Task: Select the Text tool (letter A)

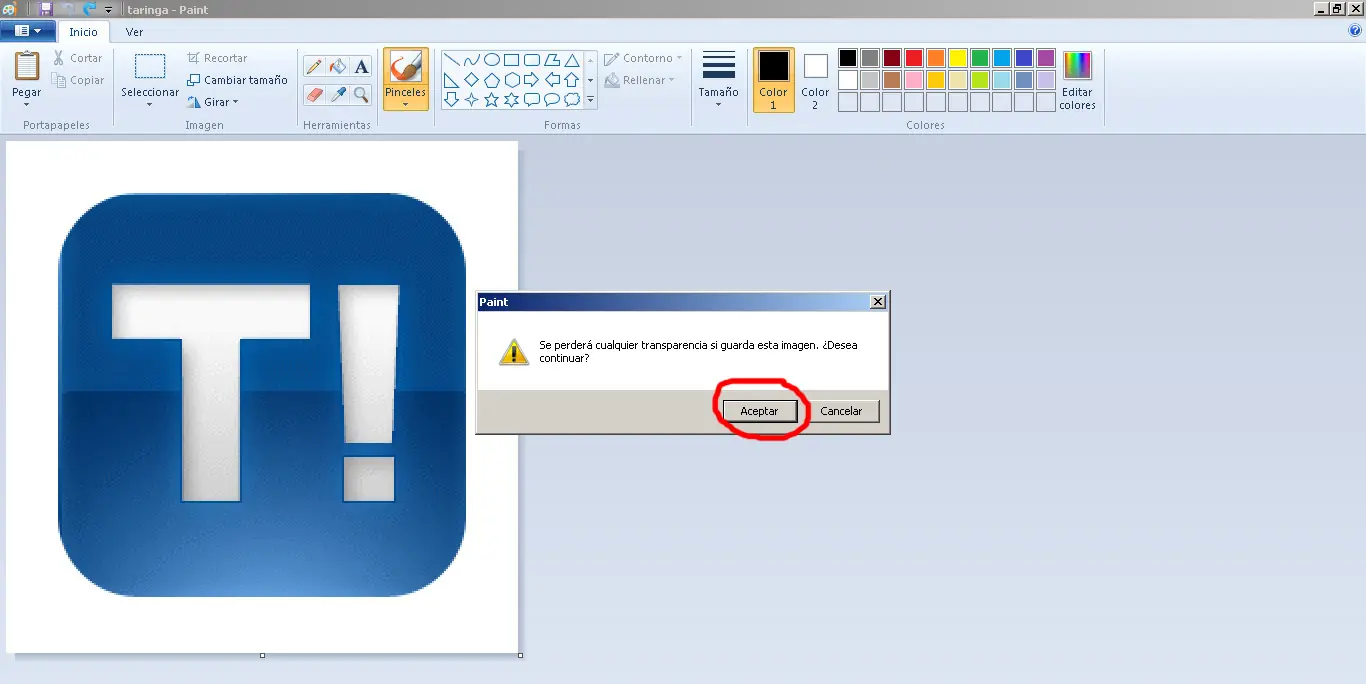Action: point(361,67)
